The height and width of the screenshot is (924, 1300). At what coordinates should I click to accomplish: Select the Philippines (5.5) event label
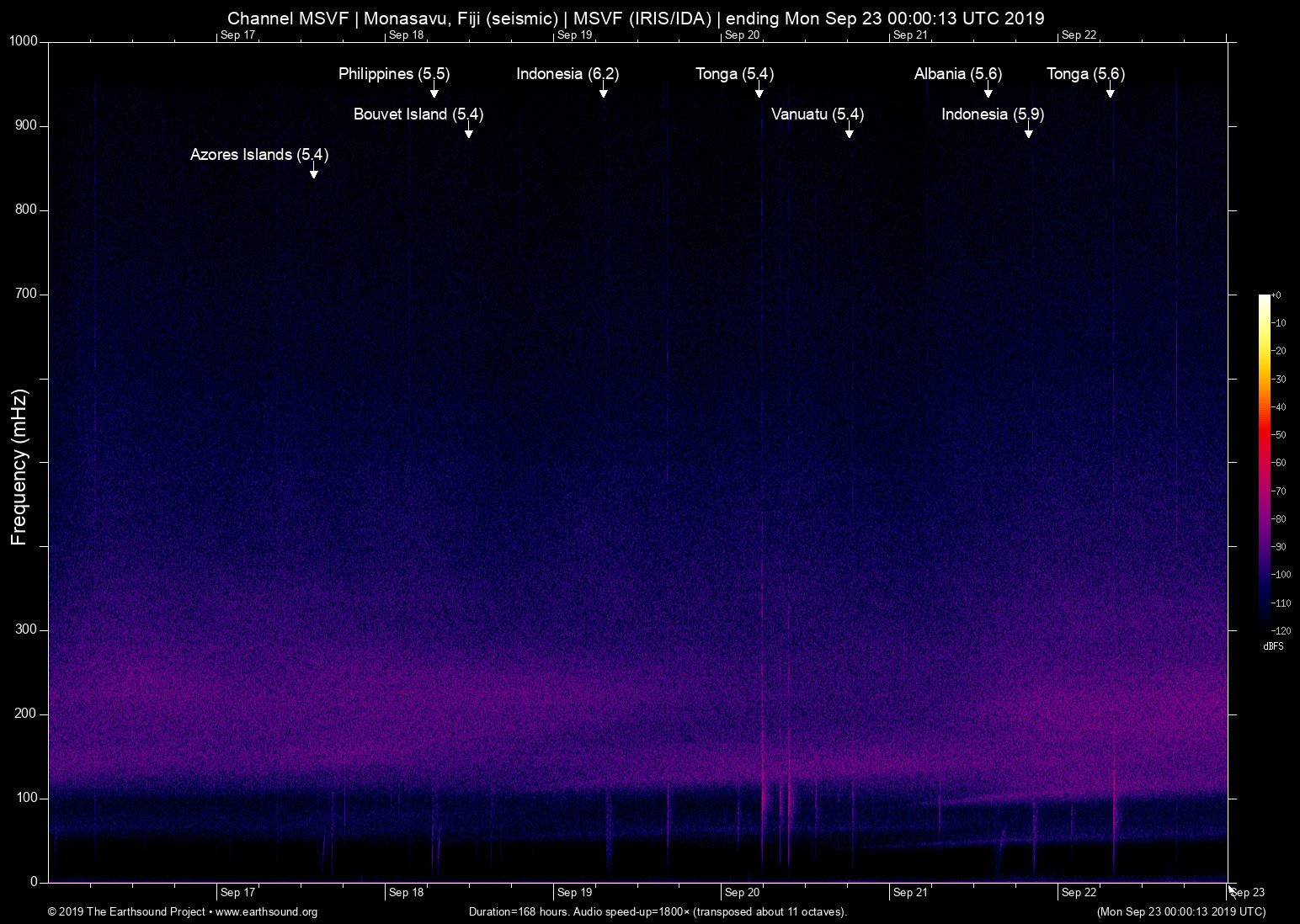(393, 74)
